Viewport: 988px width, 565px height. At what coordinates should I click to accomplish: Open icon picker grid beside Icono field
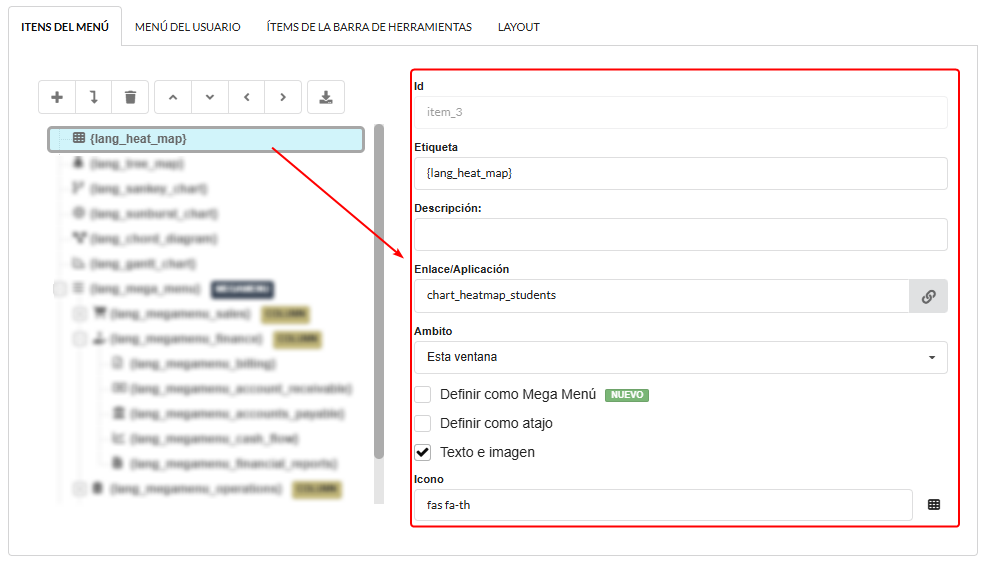(934, 505)
